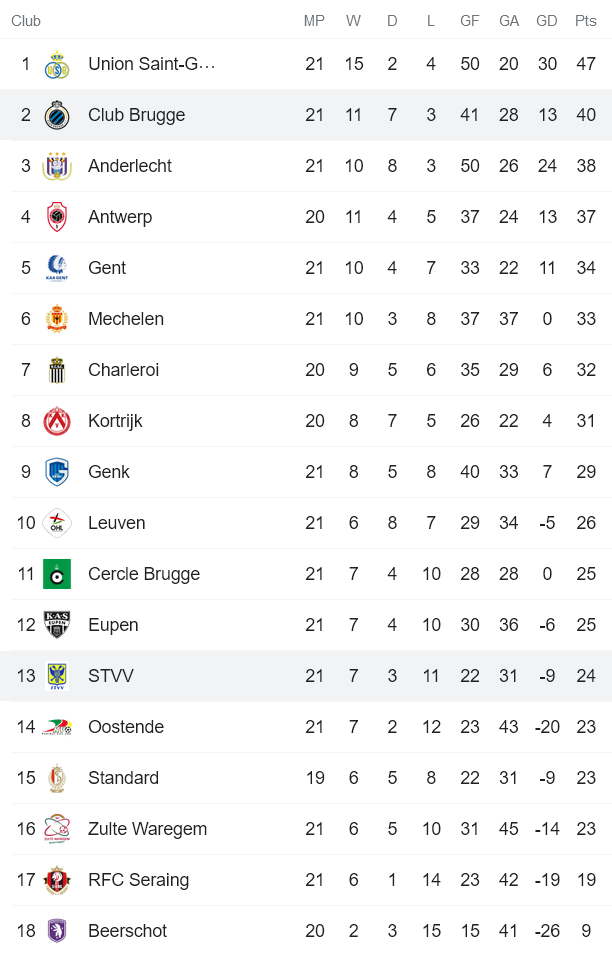This screenshot has width=612, height=955.
Task: Click the Club Brugge crest icon
Action: 57,115
